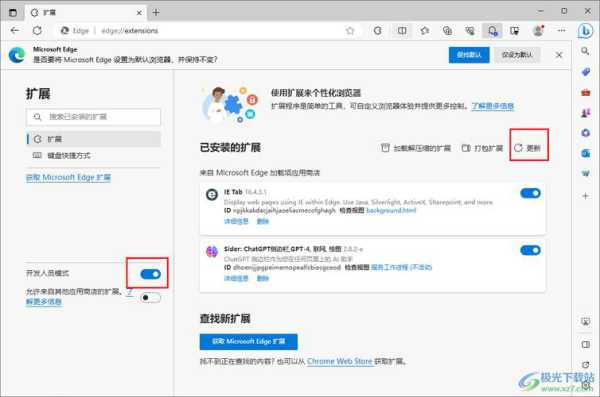600x397 pixels.
Task: Add page to favorites star icon
Action: (x=350, y=31)
